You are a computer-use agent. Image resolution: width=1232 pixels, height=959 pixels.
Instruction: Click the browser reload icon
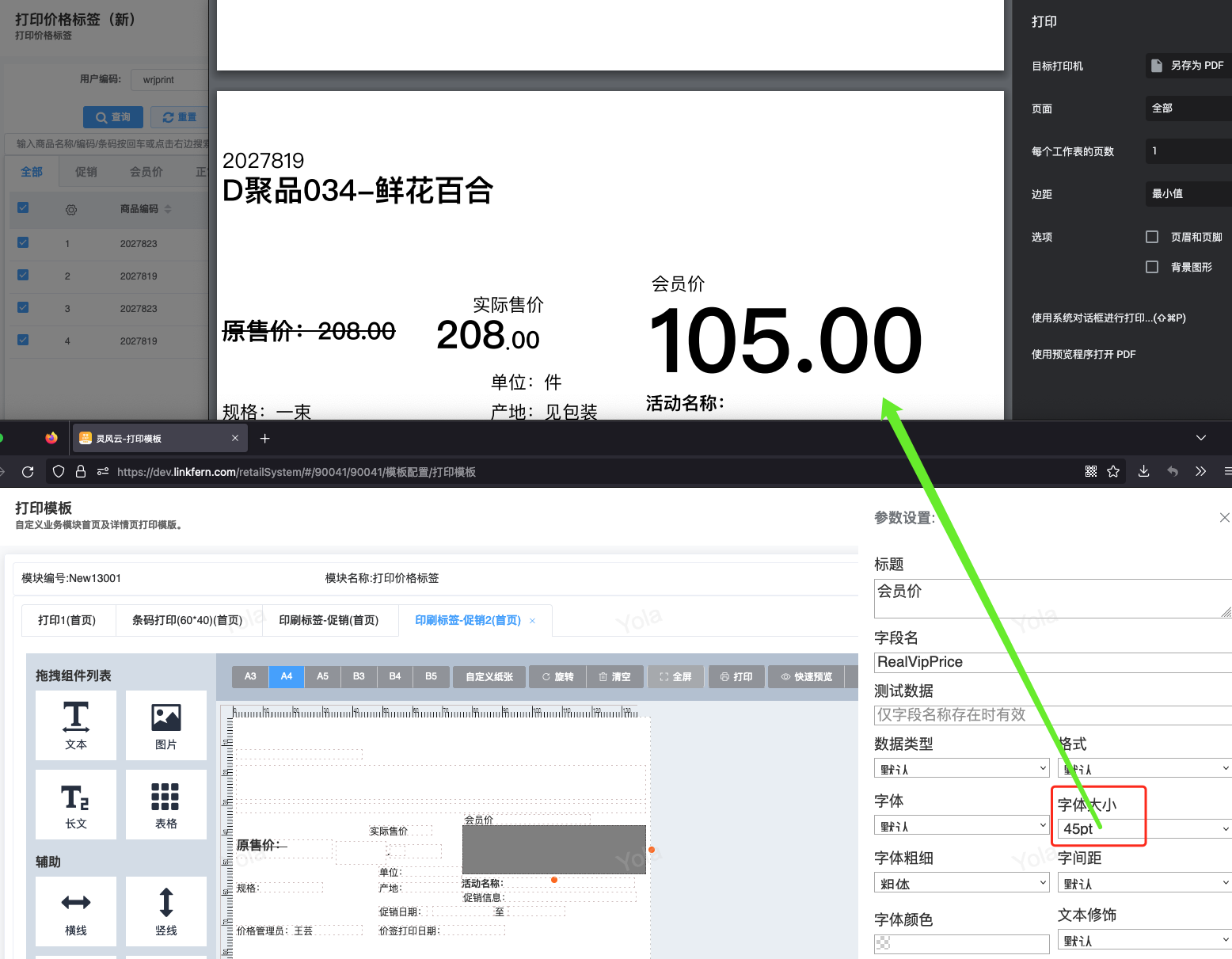[x=28, y=472]
